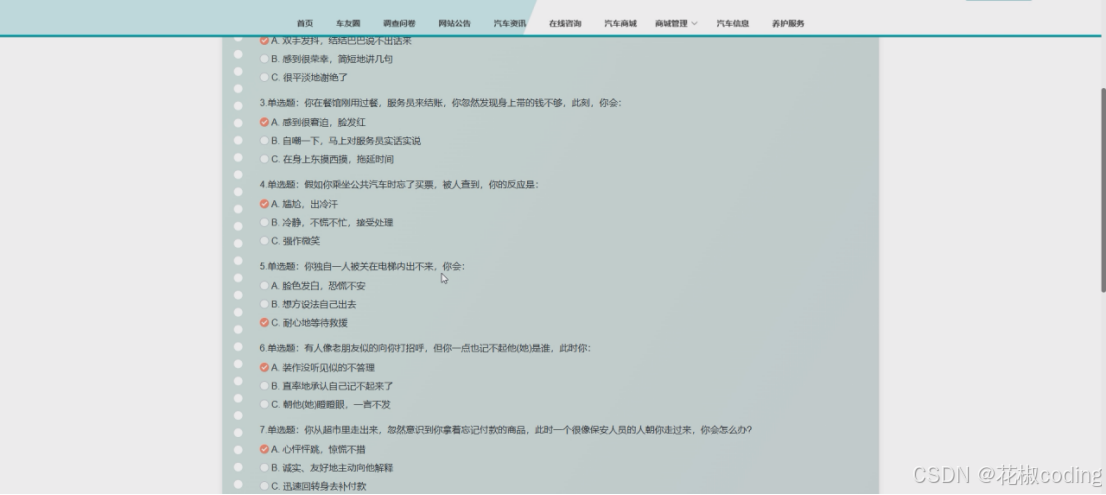Image resolution: width=1106 pixels, height=495 pixels.
Task: Select radio A. 脸色发白，恐慌不安
Action: click(265, 286)
